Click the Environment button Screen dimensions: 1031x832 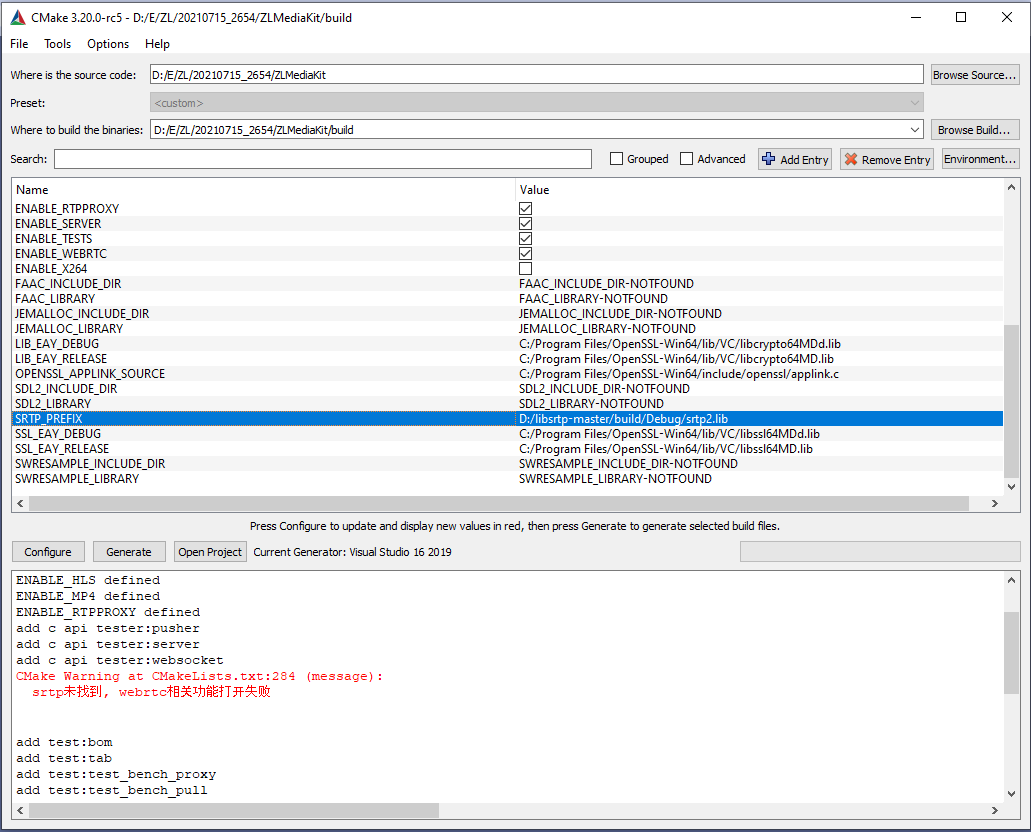coord(980,159)
